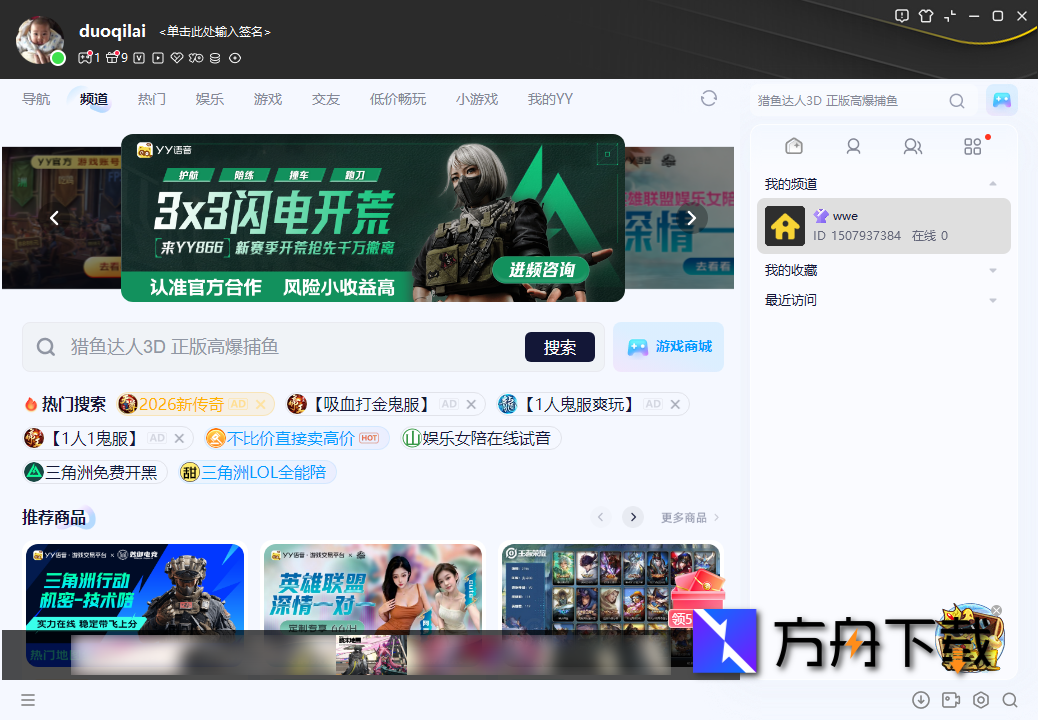
Task: Switch to the 娱乐 tab
Action: click(210, 99)
